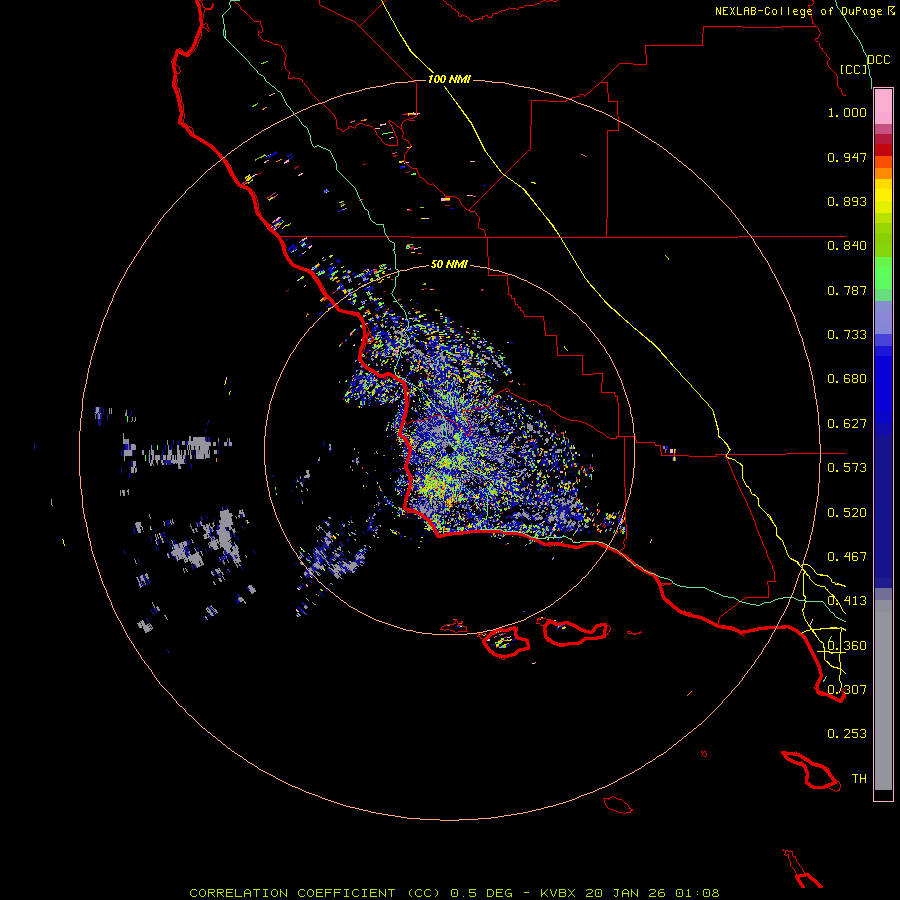The width and height of the screenshot is (900, 900).
Task: Select the 0.680 legend value
Action: 847,379
